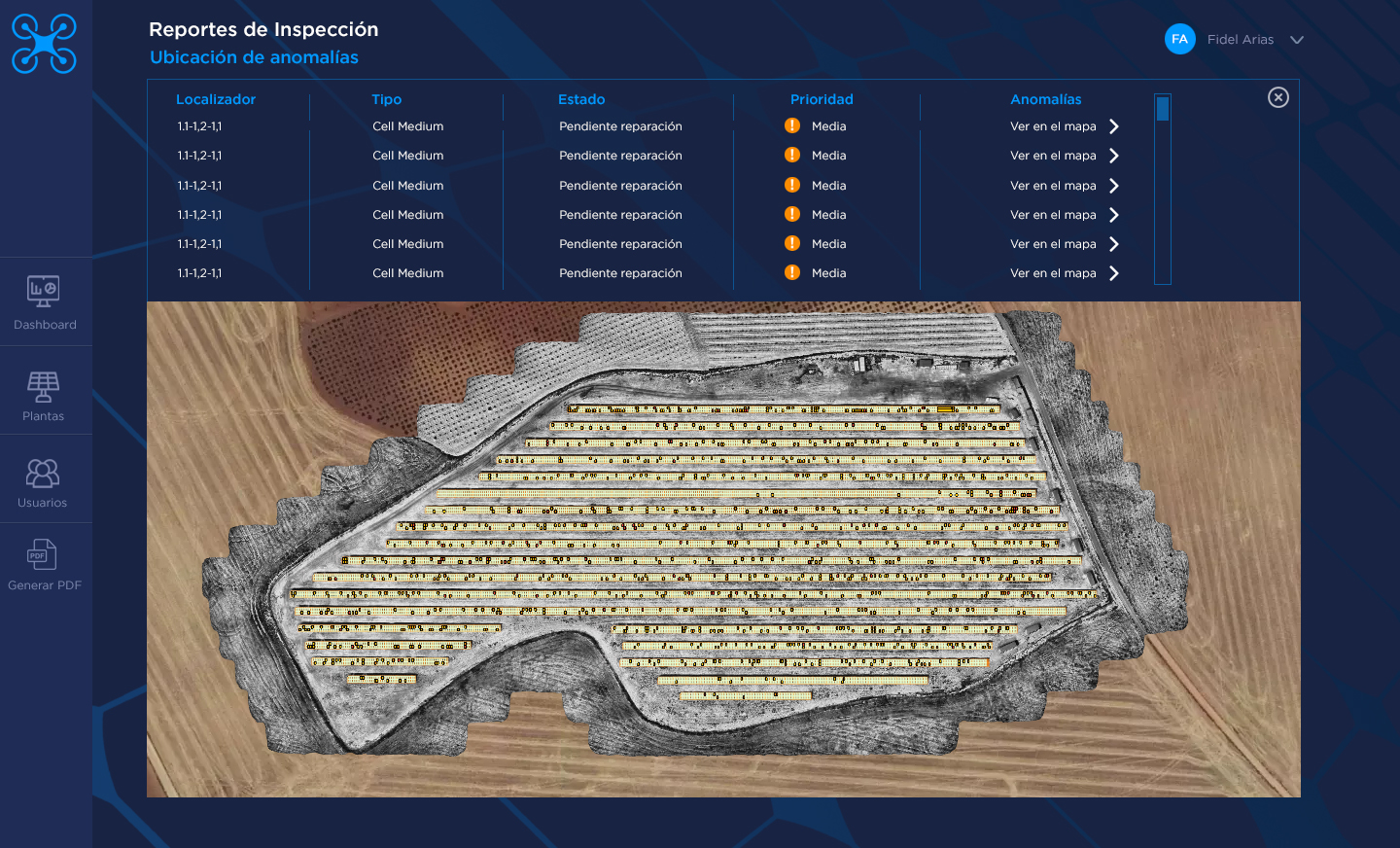Click the priority warning icon in fifth row
This screenshot has width=1400, height=848.
(x=792, y=243)
